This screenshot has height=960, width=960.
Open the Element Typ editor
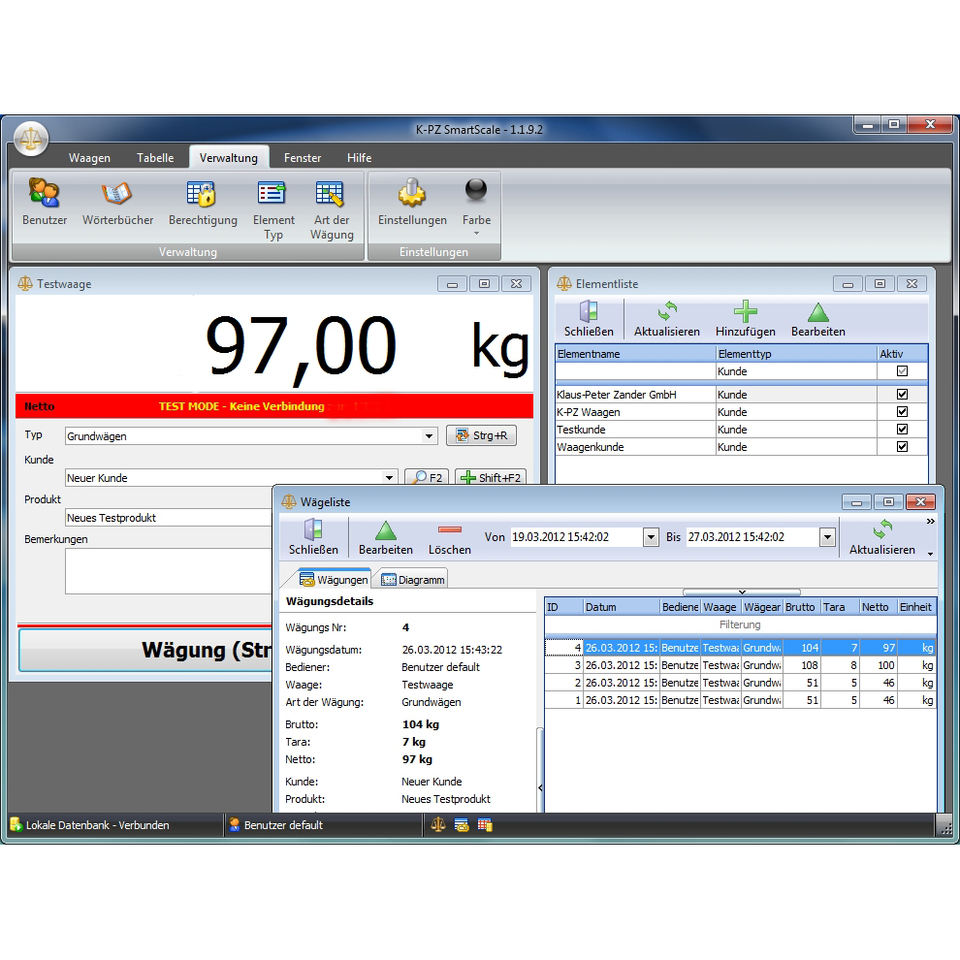[273, 208]
